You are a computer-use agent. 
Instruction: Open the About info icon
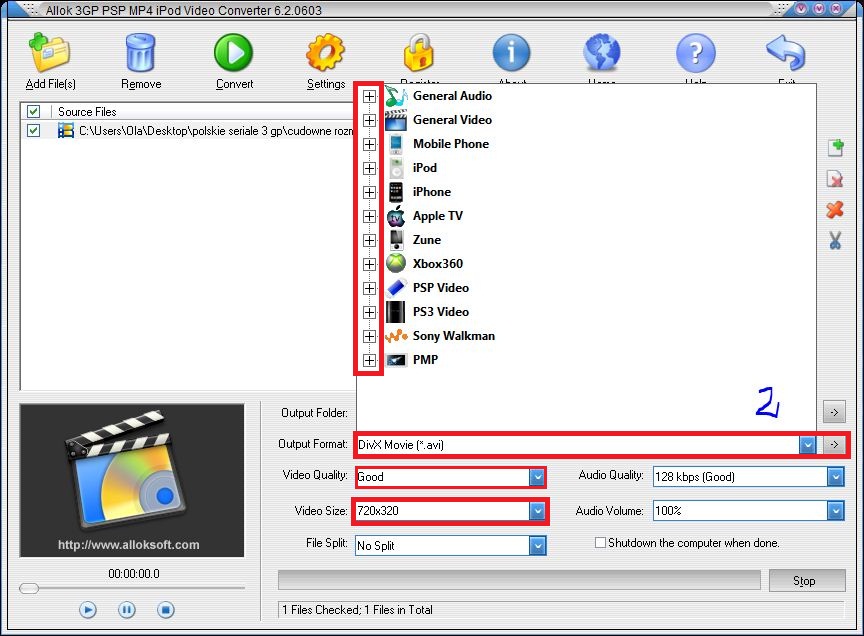coord(511,53)
